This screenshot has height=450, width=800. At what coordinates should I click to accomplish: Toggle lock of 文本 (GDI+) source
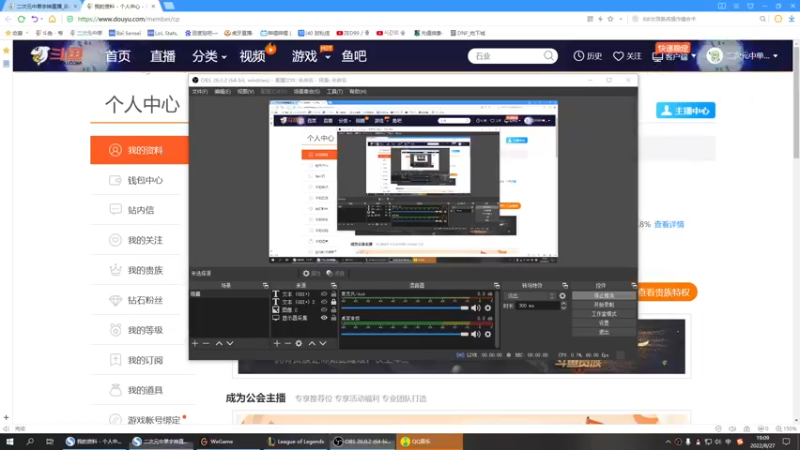[x=334, y=294]
